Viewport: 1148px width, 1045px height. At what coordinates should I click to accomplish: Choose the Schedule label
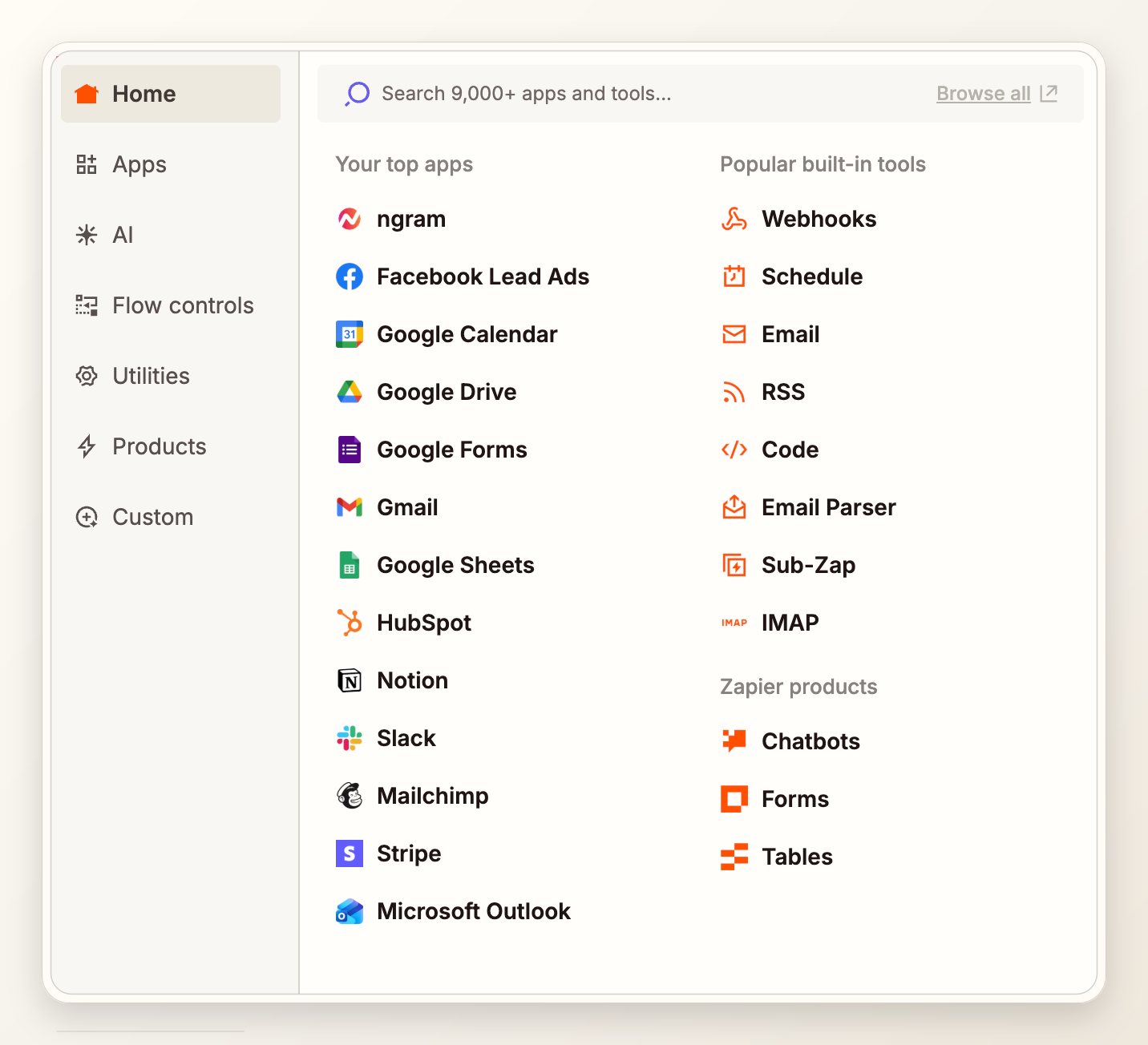(812, 276)
